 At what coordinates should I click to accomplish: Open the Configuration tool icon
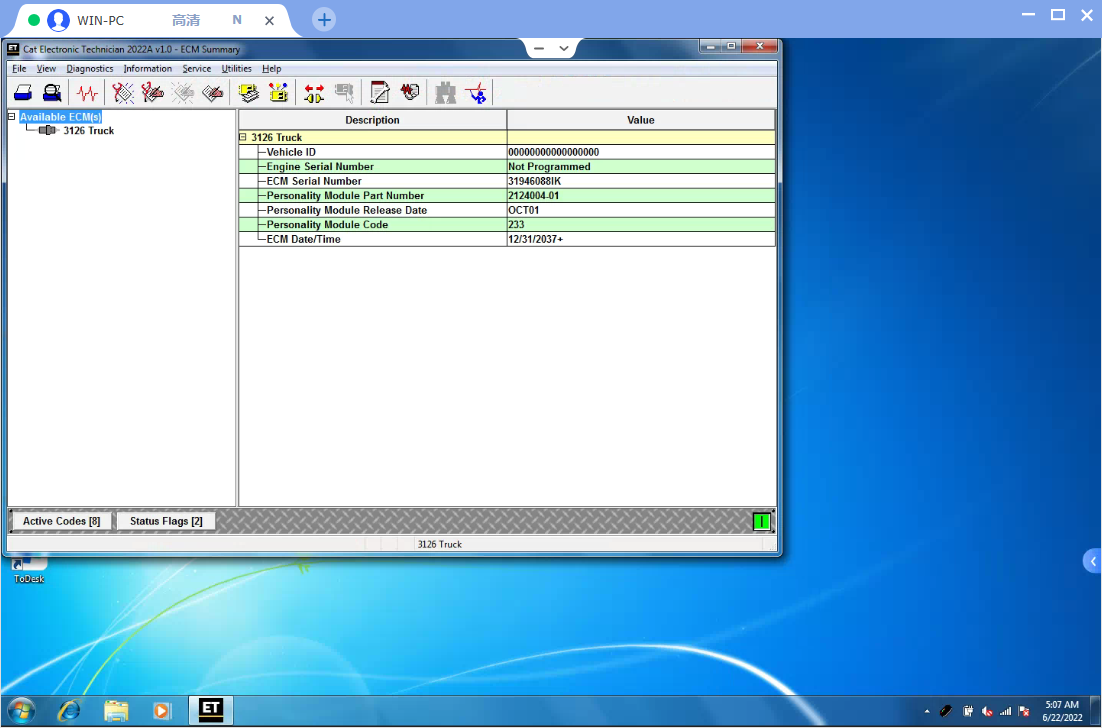[x=278, y=93]
